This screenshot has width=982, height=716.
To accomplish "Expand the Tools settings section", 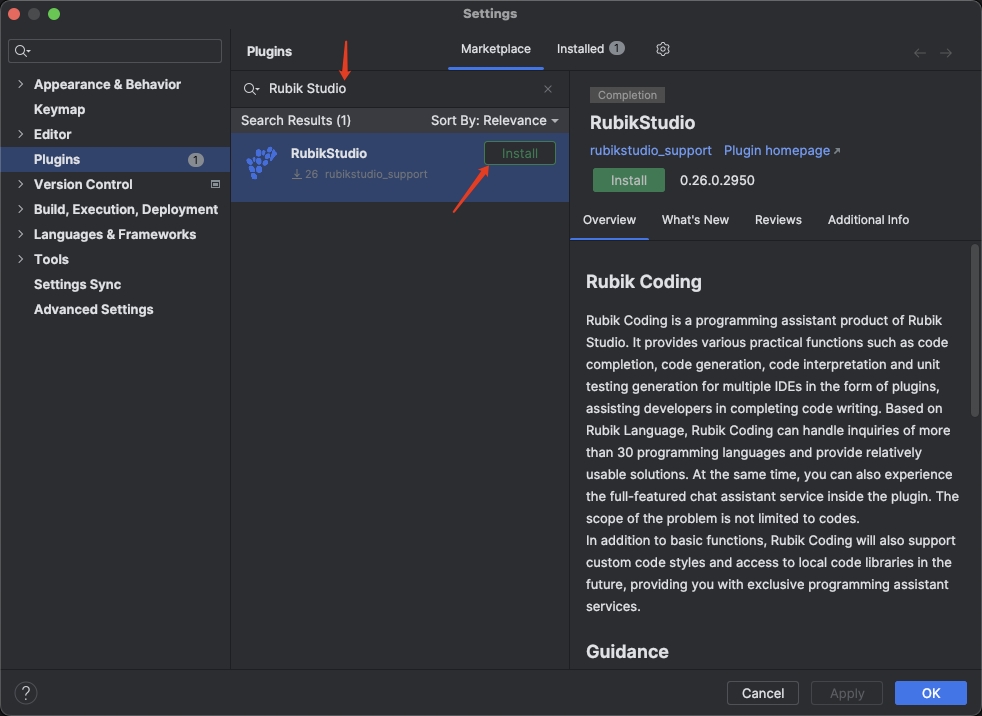I will pos(21,259).
